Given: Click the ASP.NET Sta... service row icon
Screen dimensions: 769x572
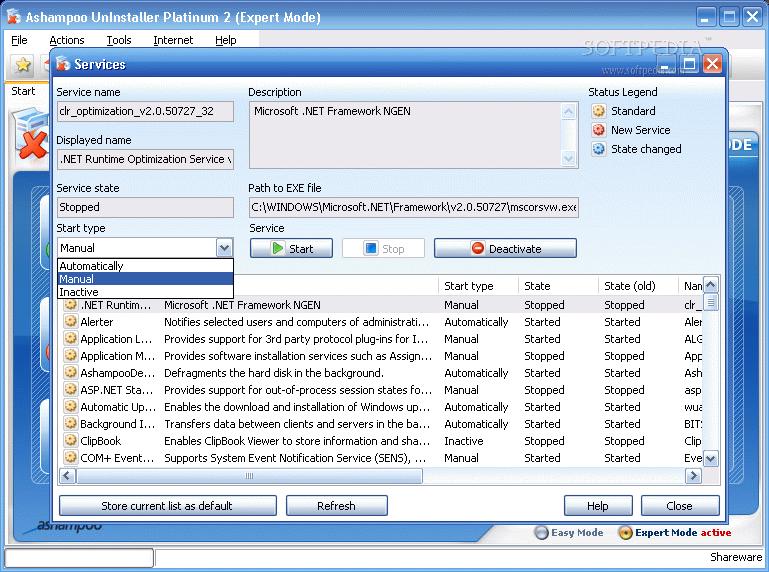Looking at the screenshot, I should (x=71, y=390).
